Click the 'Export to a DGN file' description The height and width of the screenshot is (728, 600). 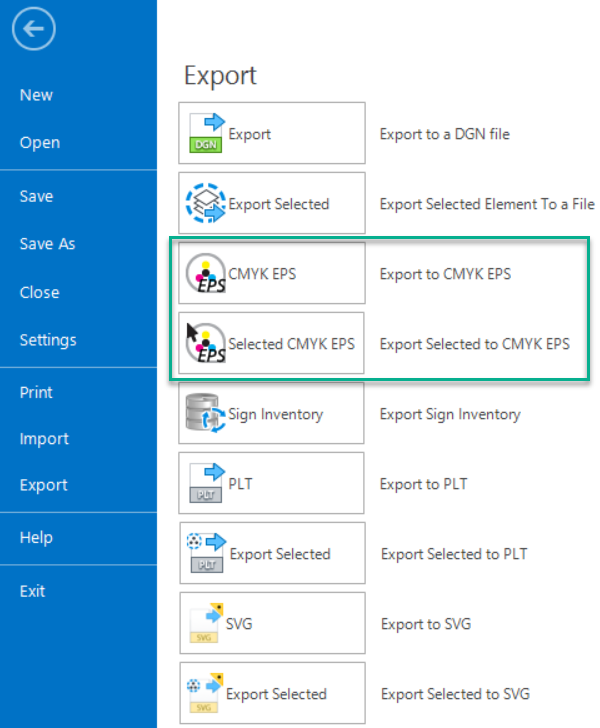coord(444,134)
